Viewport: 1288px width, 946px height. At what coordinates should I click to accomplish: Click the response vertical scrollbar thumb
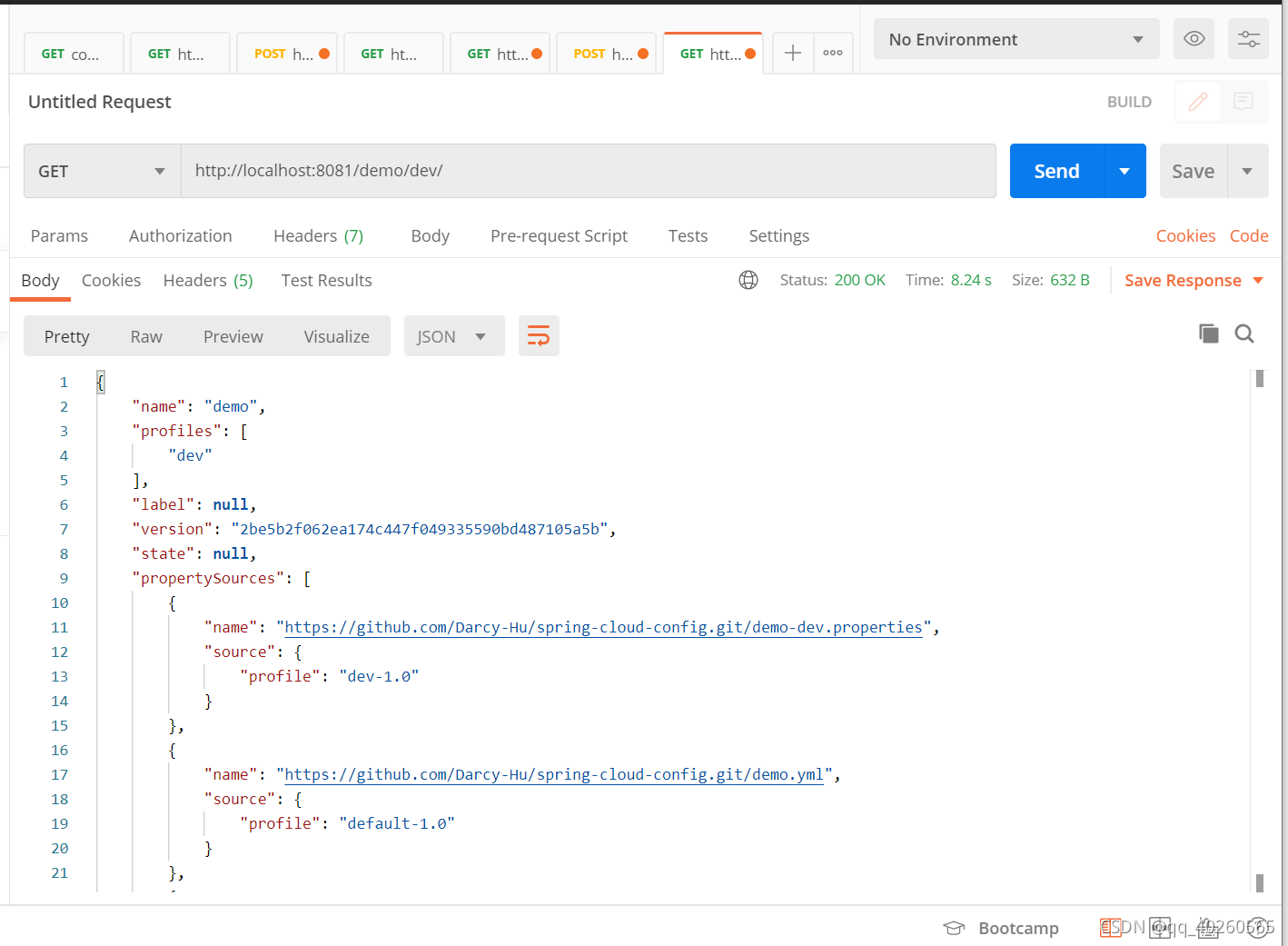coord(1260,378)
